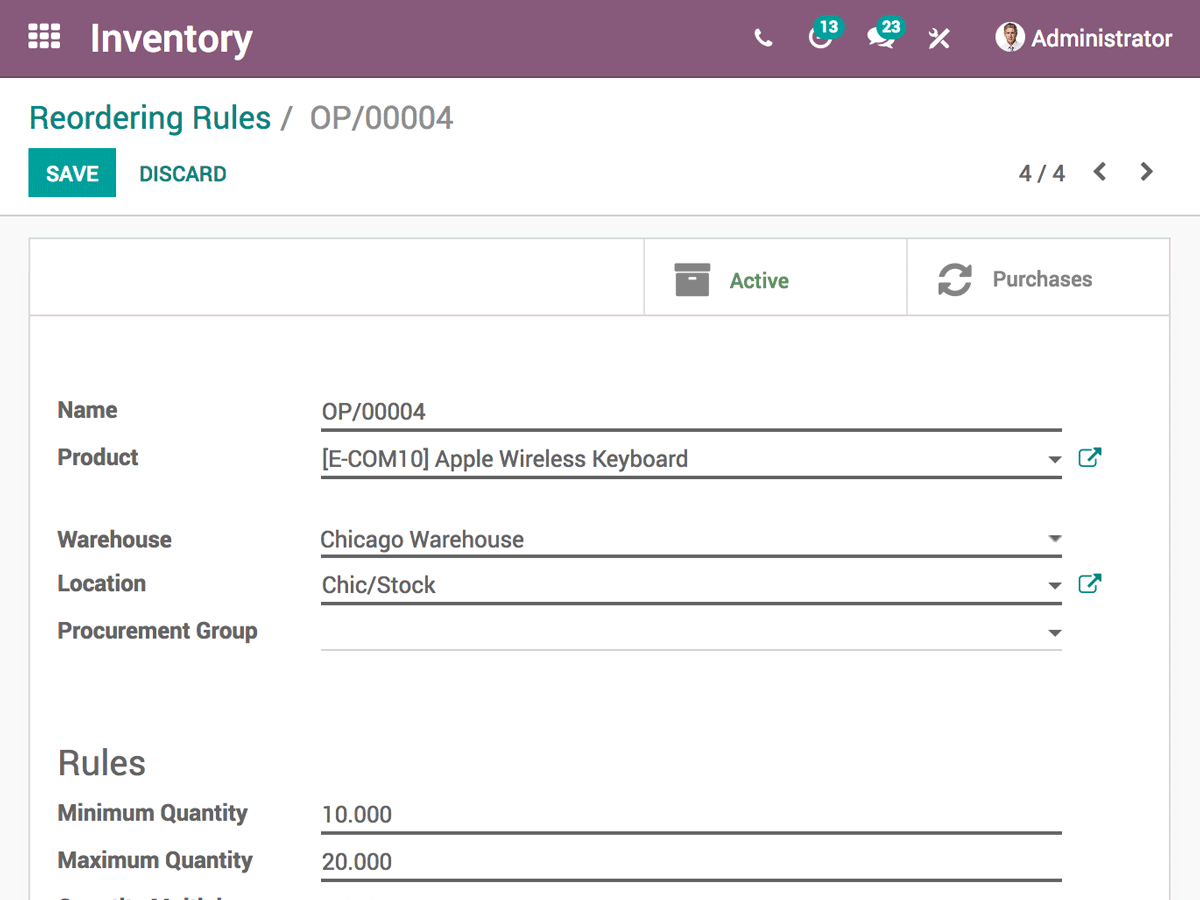
Task: Open the Administrator user menu
Action: [1100, 39]
